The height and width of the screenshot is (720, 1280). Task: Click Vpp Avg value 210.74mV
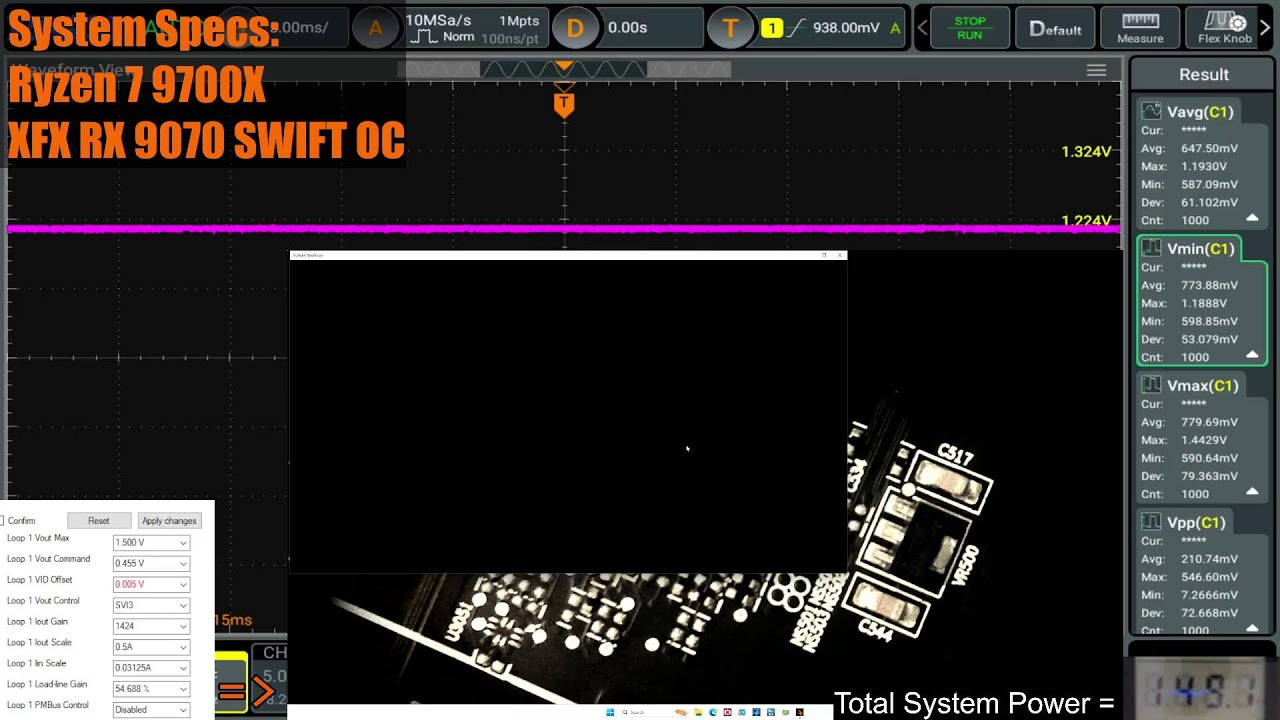coord(1209,559)
